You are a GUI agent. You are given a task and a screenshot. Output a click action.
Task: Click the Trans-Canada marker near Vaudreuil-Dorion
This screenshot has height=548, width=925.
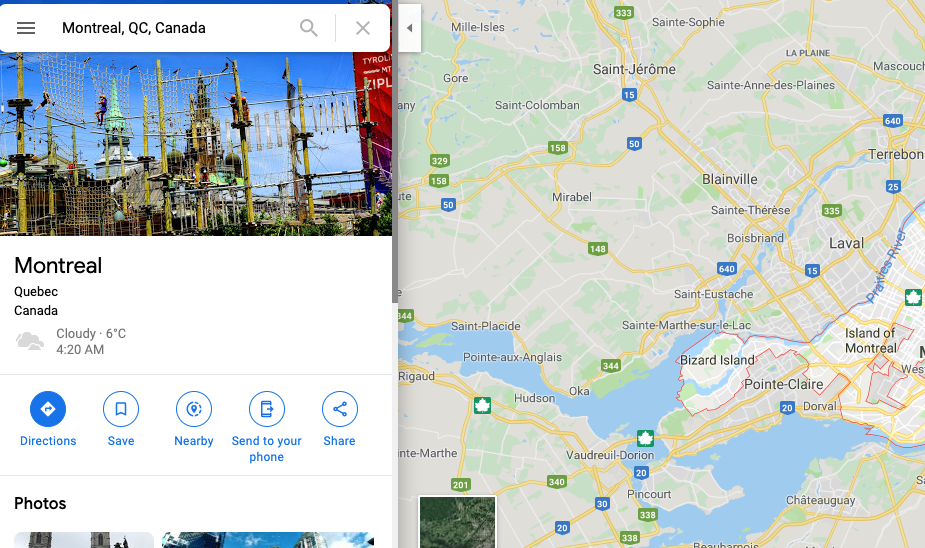(645, 438)
